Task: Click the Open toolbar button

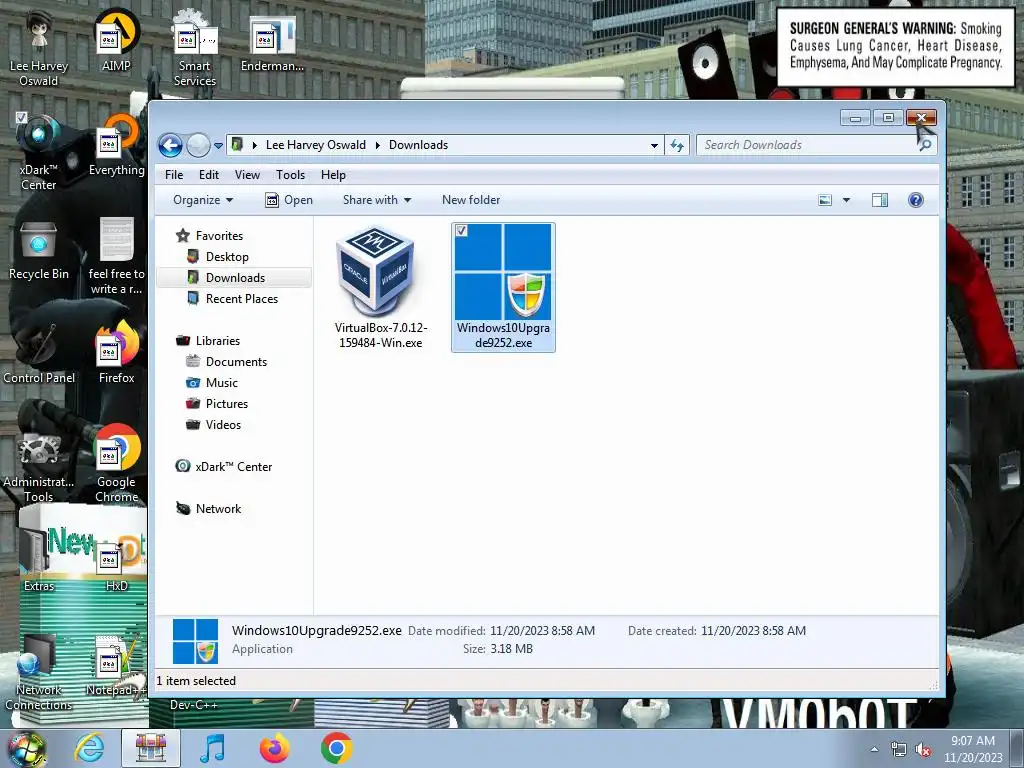Action: 289,200
